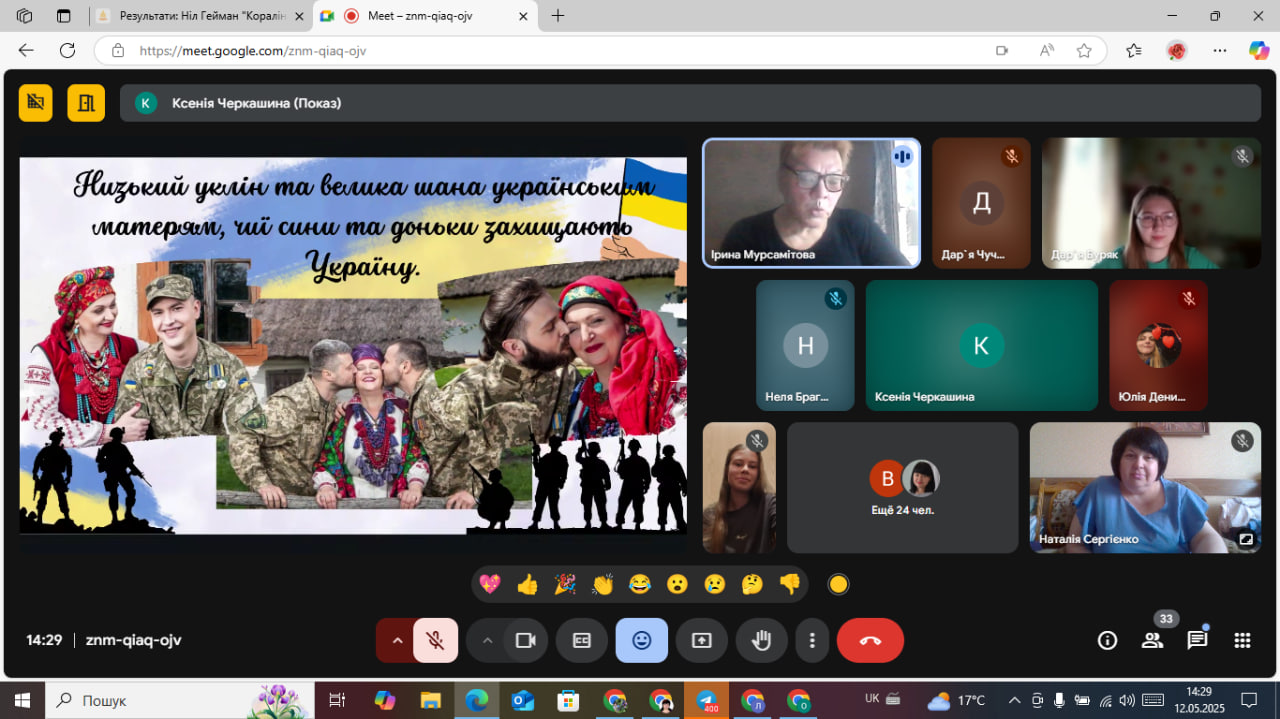The image size is (1280, 719).
Task: Open taskbar clock 14:29 12.05.2025
Action: (x=1198, y=700)
